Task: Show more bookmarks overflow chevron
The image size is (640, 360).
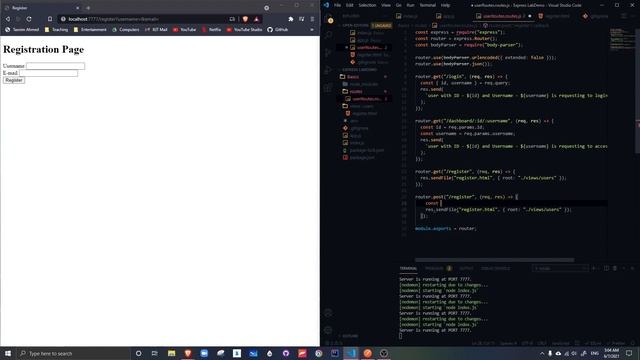Action: 312,29
